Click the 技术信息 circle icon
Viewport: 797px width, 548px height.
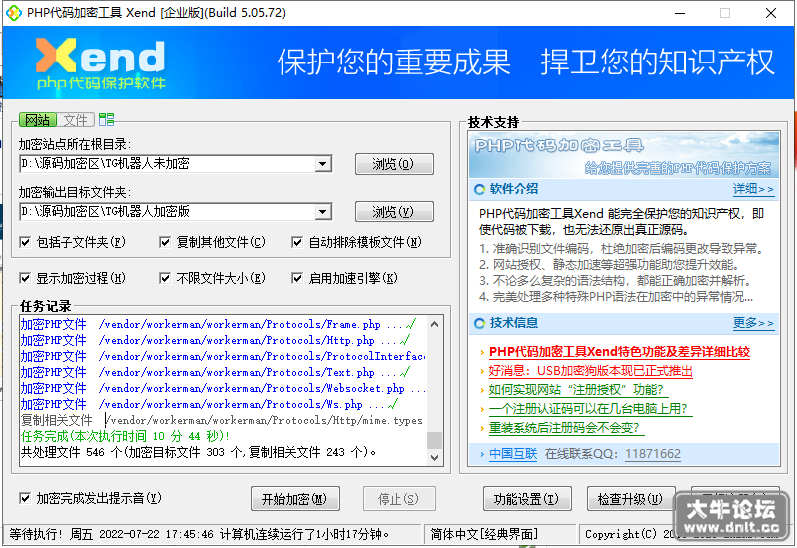(479, 323)
